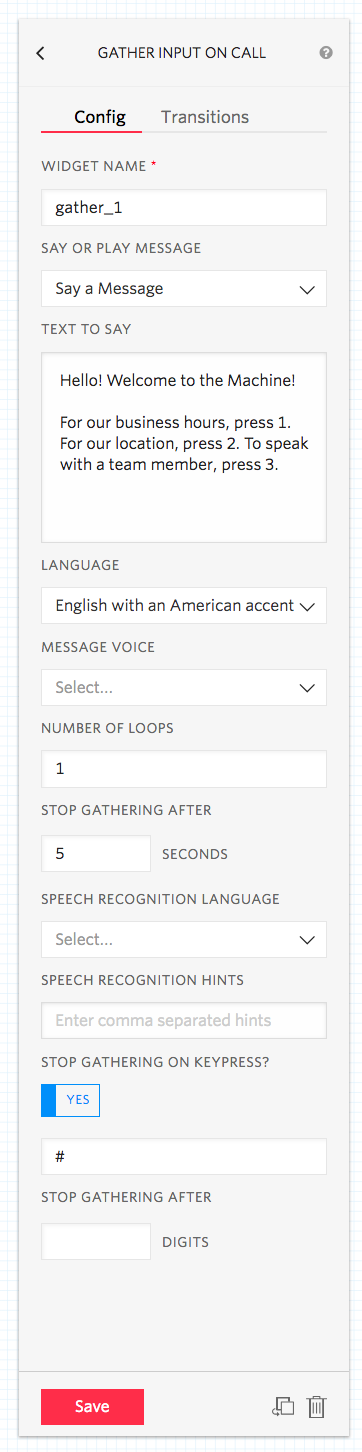Click the Widget Name field with gather_1
The width and height of the screenshot is (362, 1452).
point(184,208)
